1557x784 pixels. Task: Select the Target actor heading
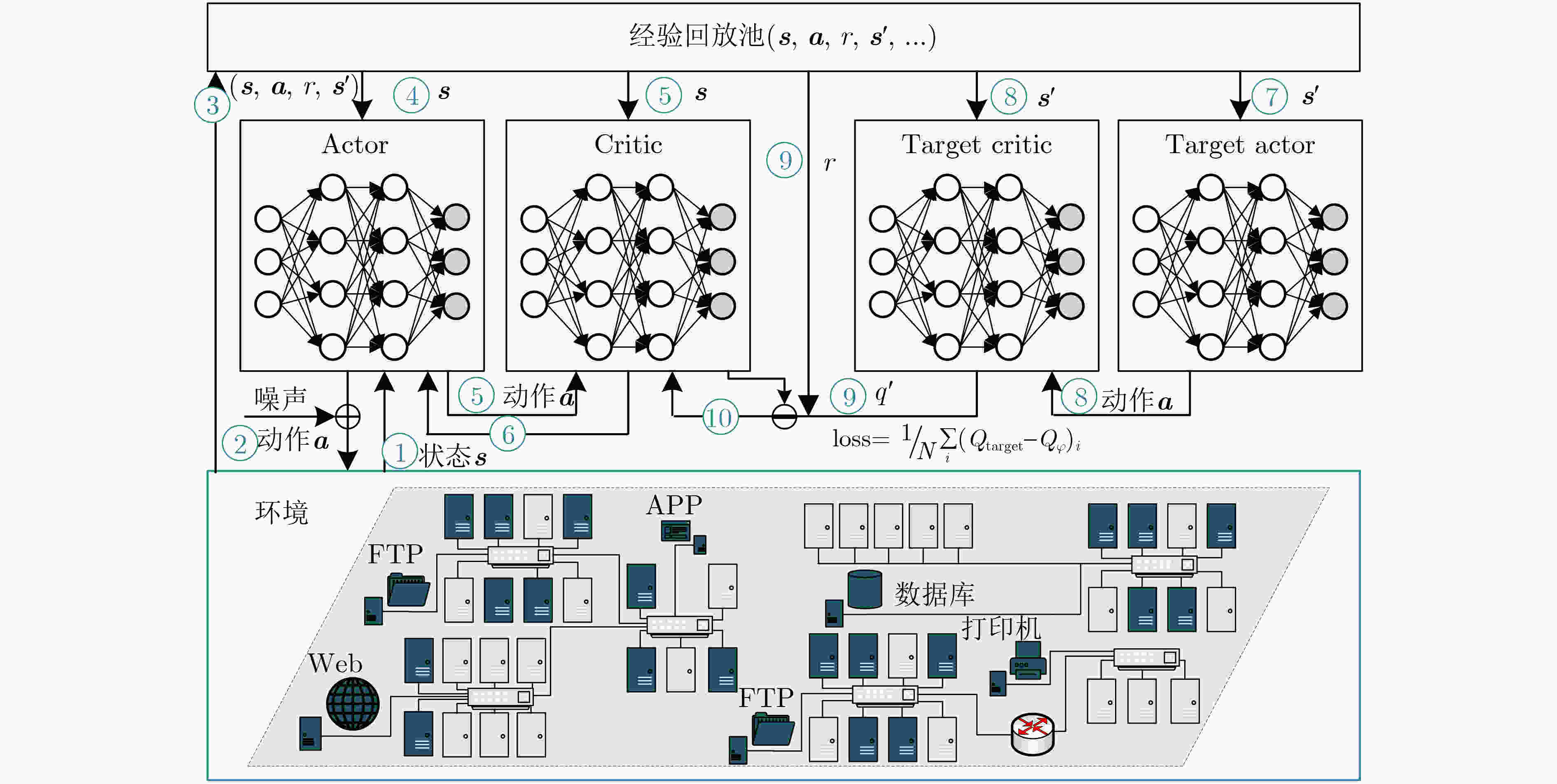pyautogui.click(x=1240, y=145)
